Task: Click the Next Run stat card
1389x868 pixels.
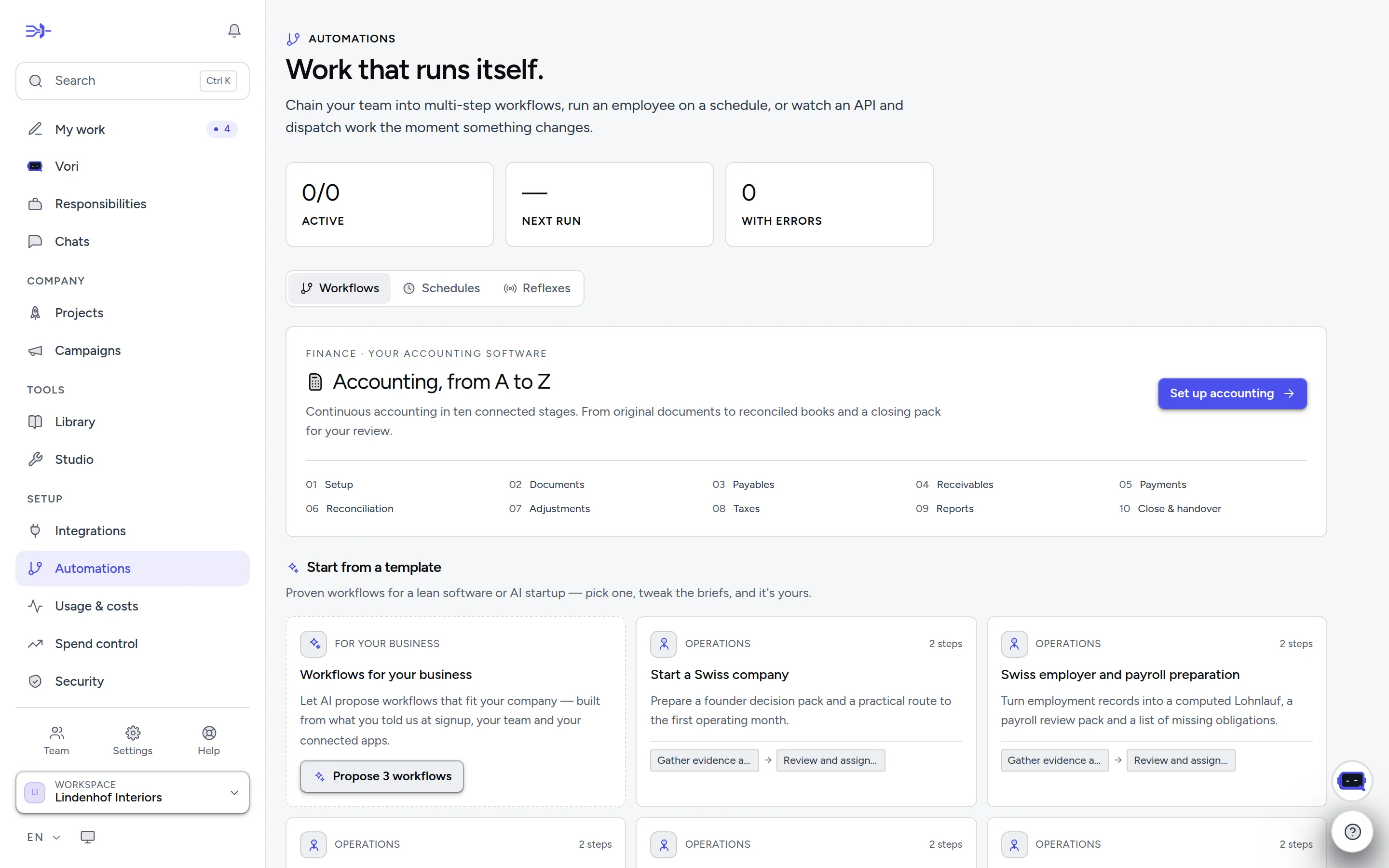Action: [x=610, y=204]
